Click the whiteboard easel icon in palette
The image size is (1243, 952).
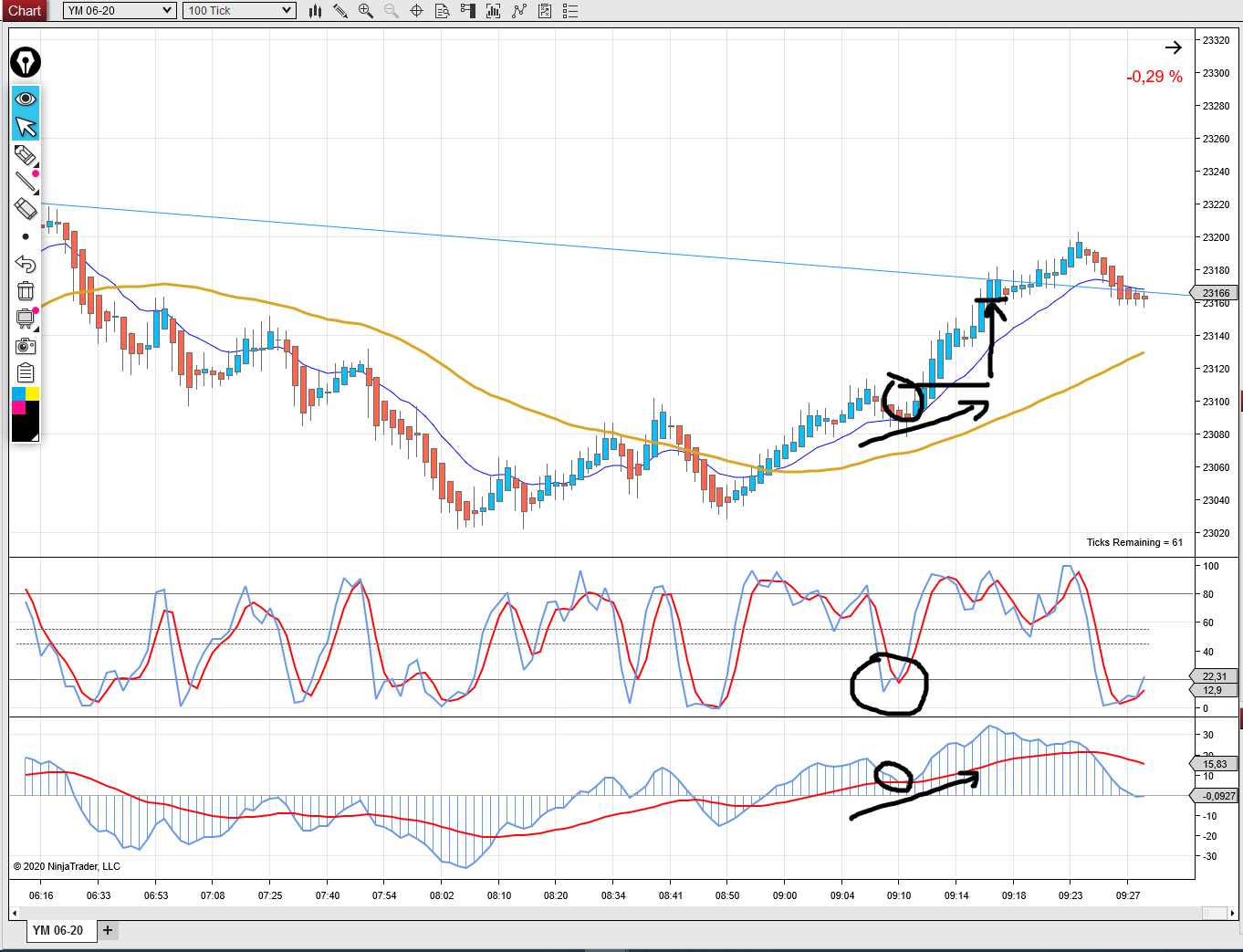coord(26,319)
